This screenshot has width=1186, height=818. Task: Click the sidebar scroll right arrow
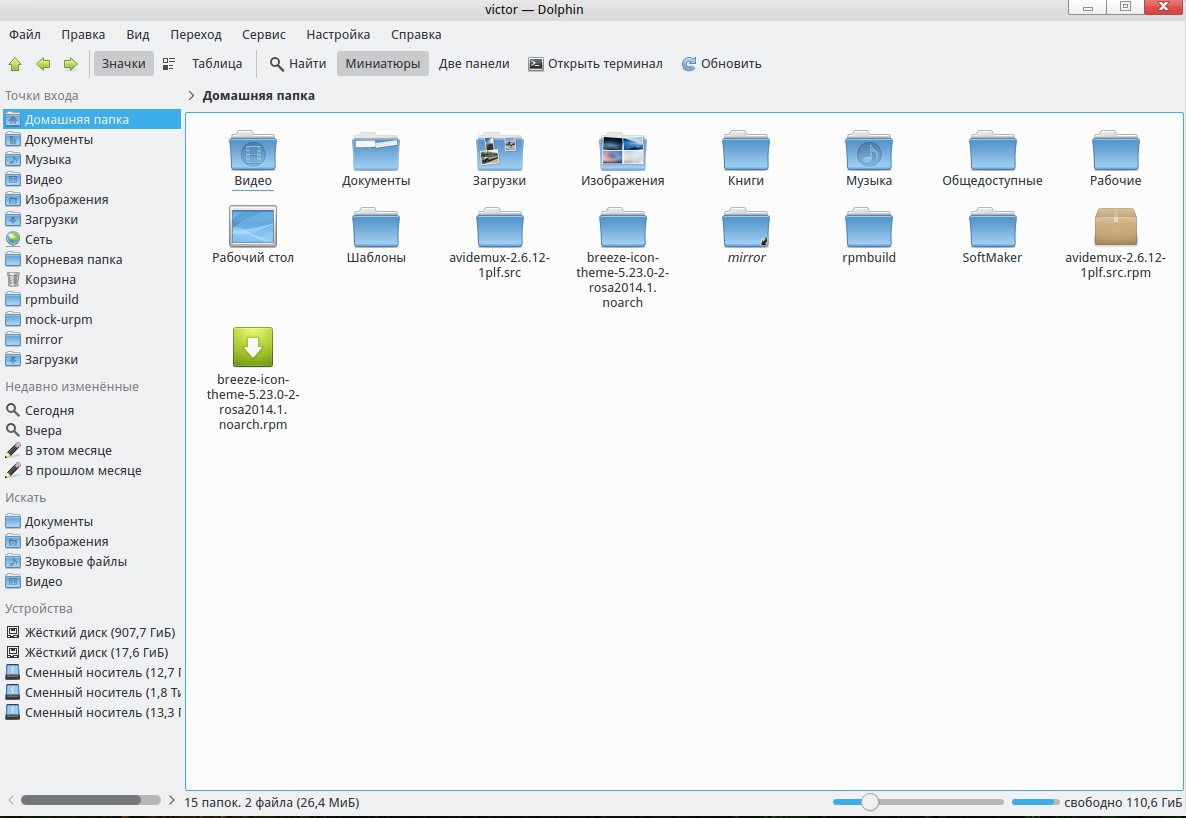(x=172, y=800)
